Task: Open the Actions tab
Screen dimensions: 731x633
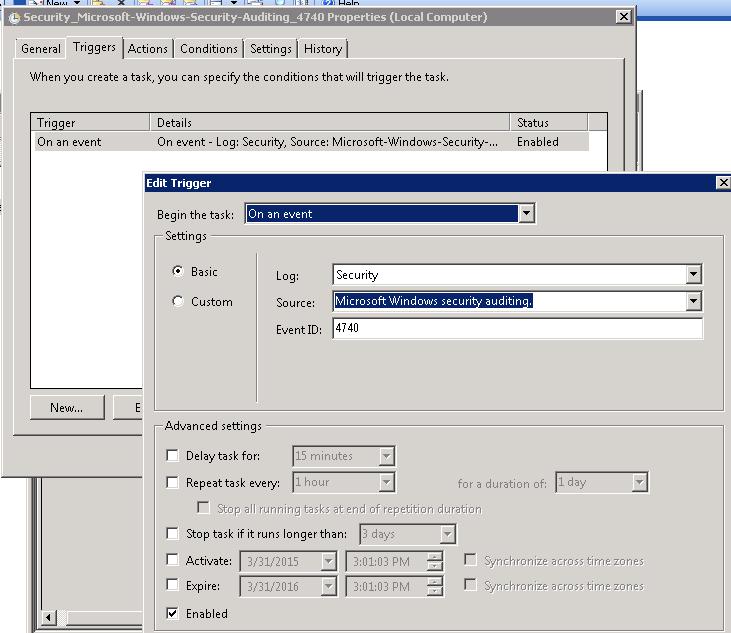Action: pos(148,48)
